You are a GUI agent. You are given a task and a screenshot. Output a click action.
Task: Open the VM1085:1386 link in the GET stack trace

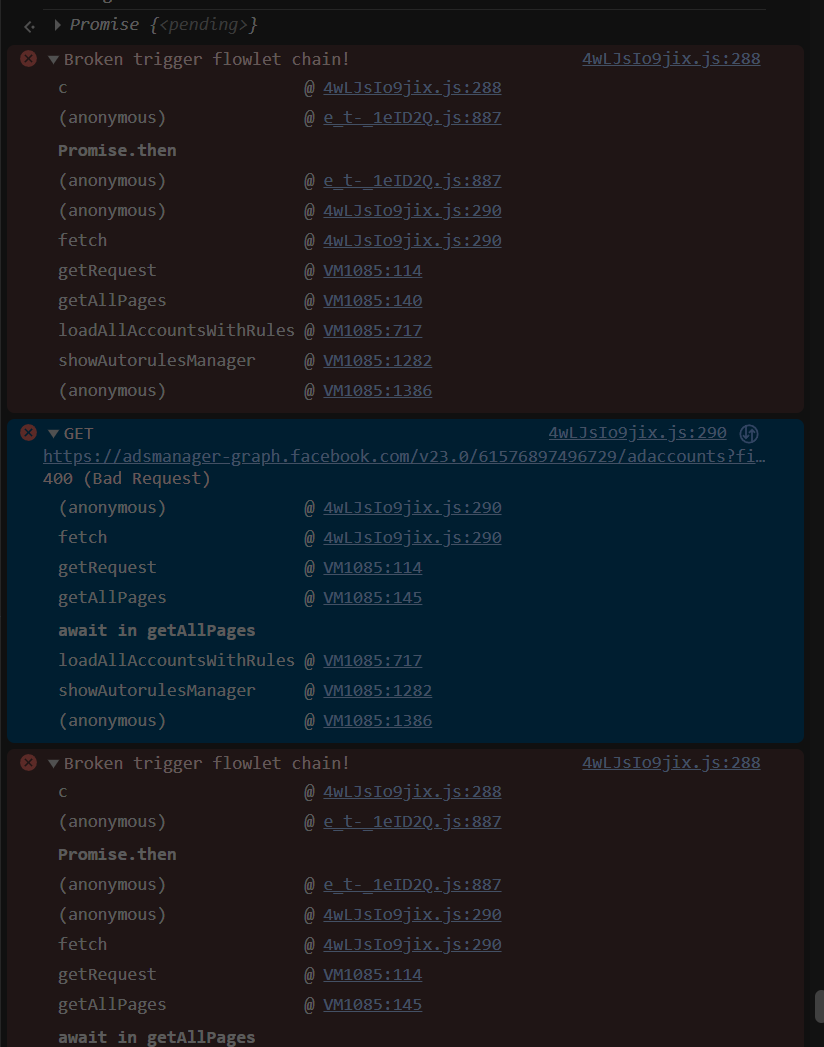(377, 720)
